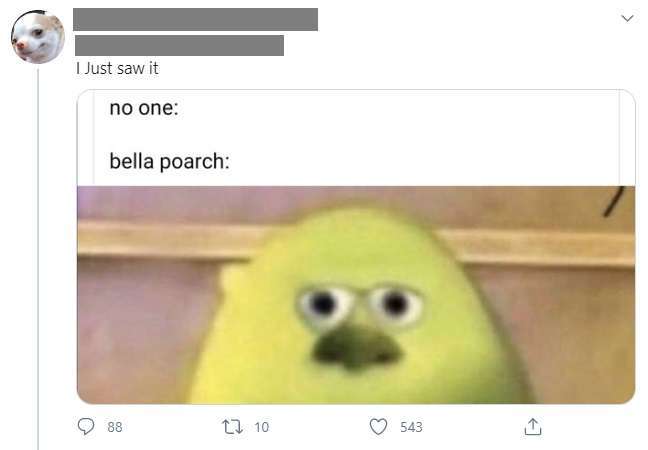The width and height of the screenshot is (648, 450).
Task: Click blank area right of "no one:"
Action: pos(397,108)
